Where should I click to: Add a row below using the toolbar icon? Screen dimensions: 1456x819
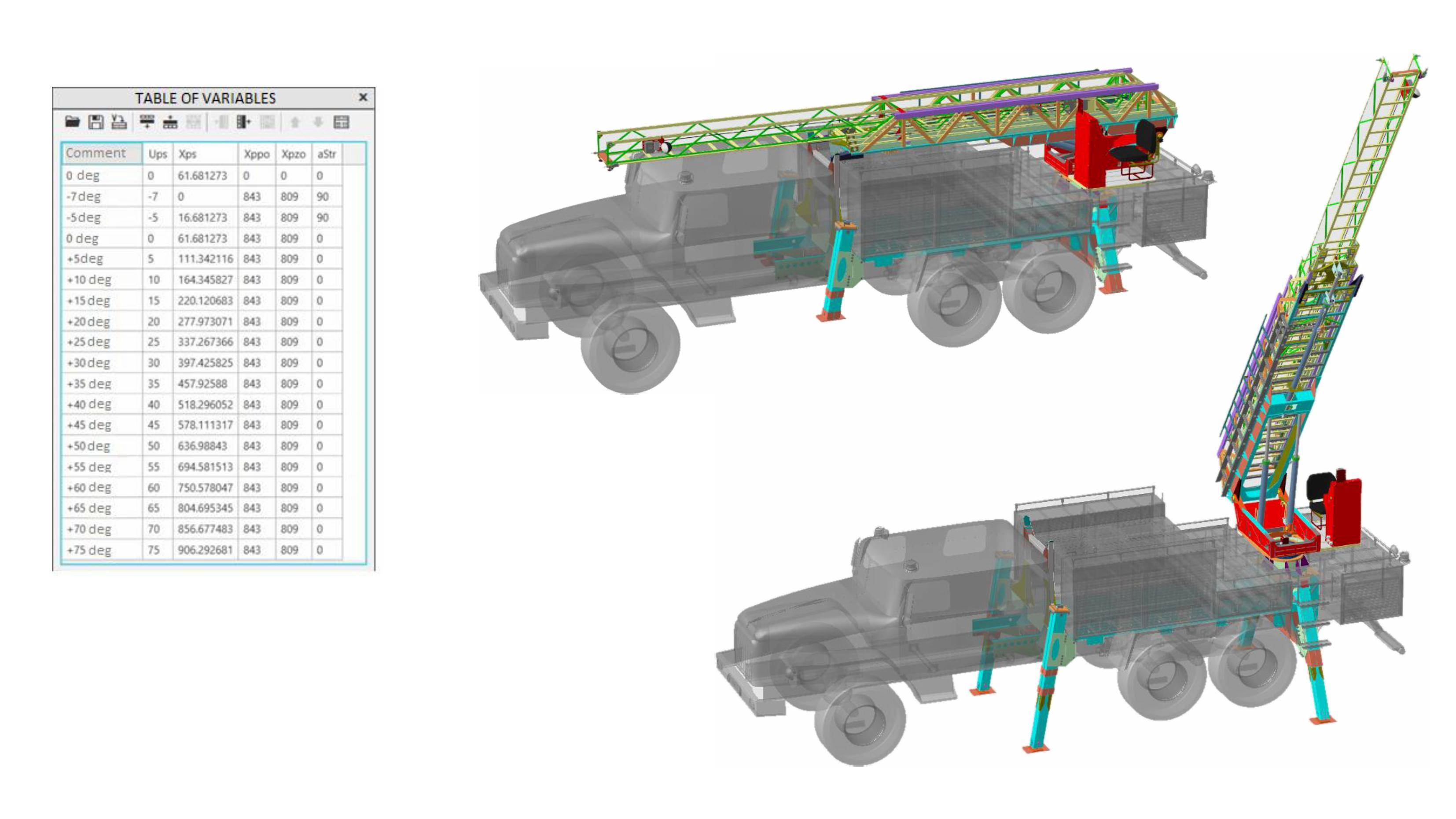tap(170, 121)
